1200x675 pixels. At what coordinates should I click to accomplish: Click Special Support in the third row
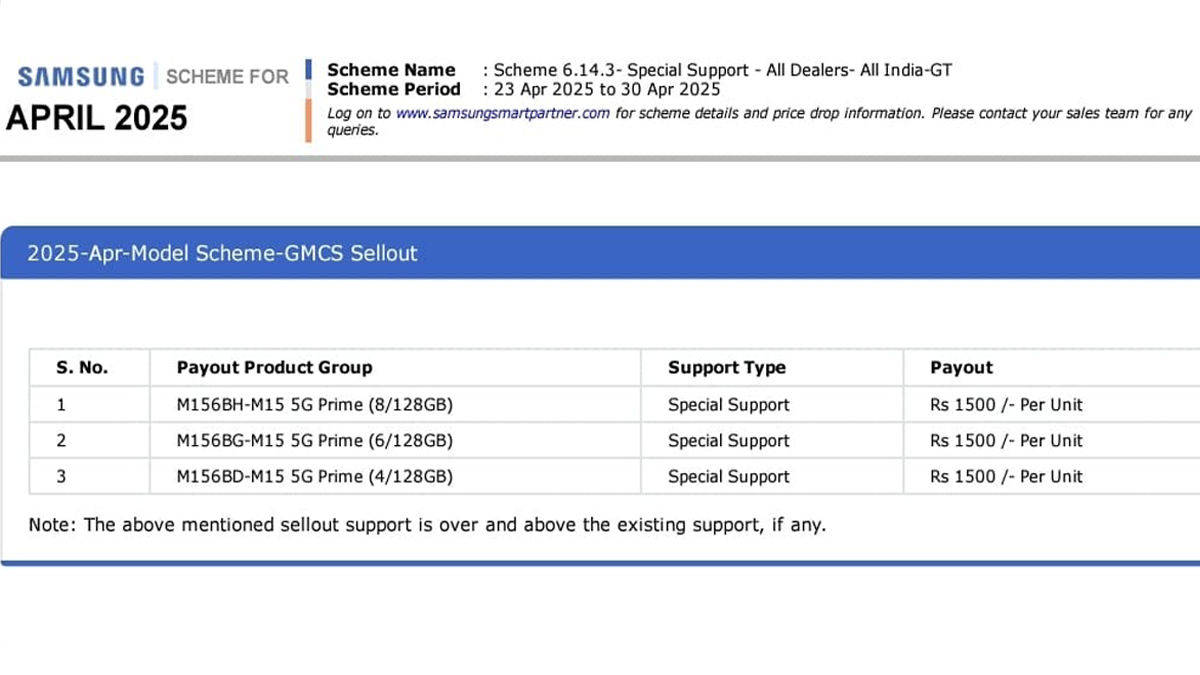(728, 477)
